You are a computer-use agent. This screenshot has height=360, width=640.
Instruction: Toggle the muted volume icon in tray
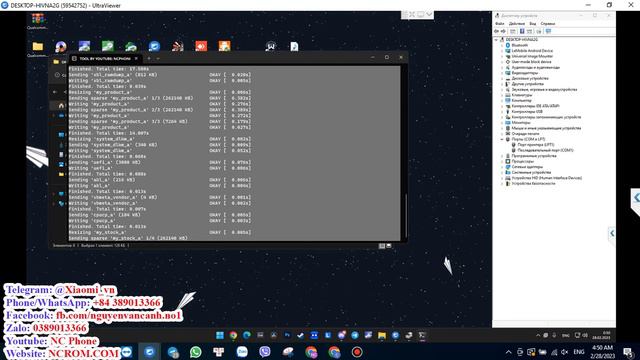pyautogui.click(x=564, y=352)
